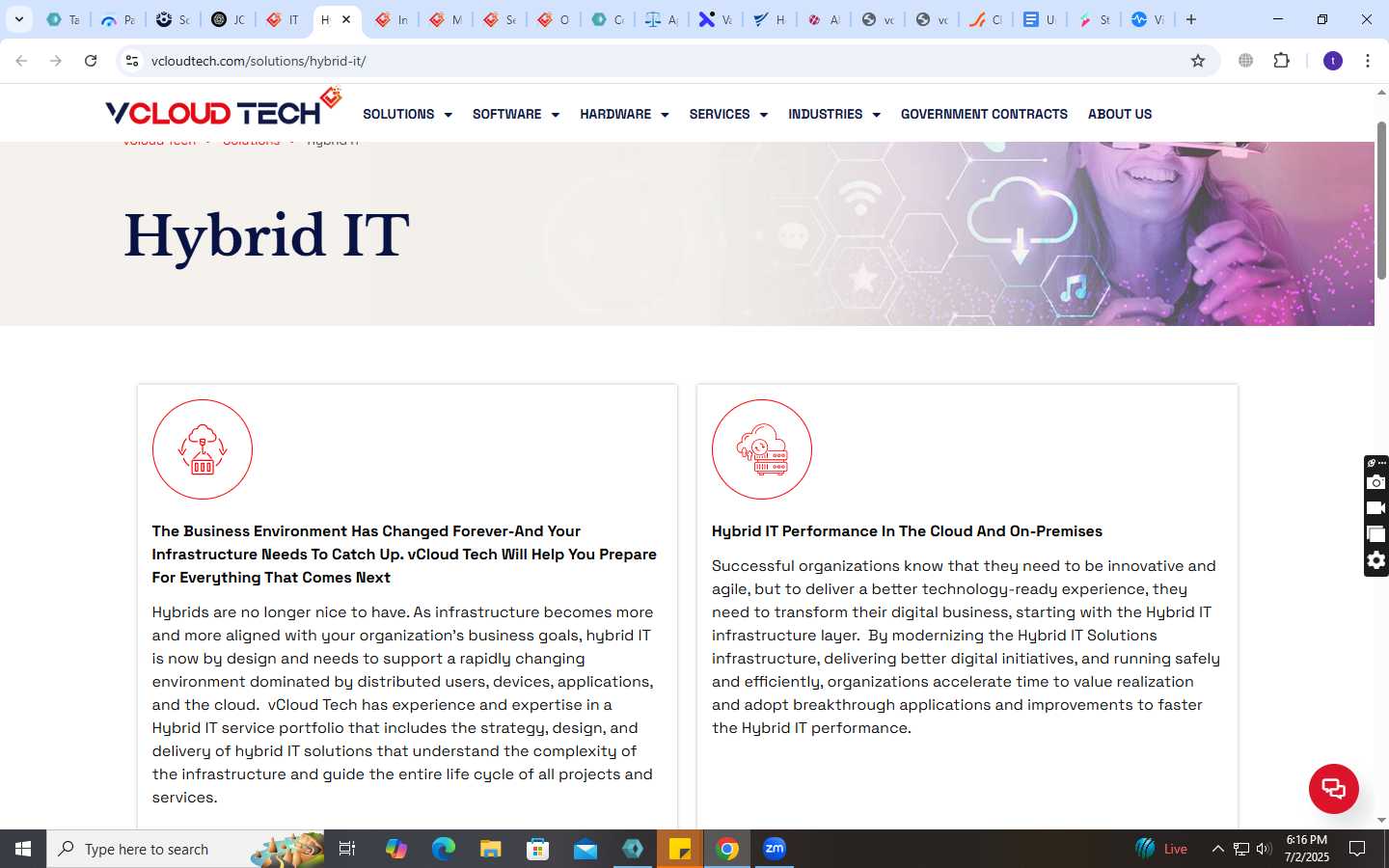This screenshot has width=1389, height=868.
Task: Switch to the 'JC' tab
Action: pyautogui.click(x=229, y=19)
